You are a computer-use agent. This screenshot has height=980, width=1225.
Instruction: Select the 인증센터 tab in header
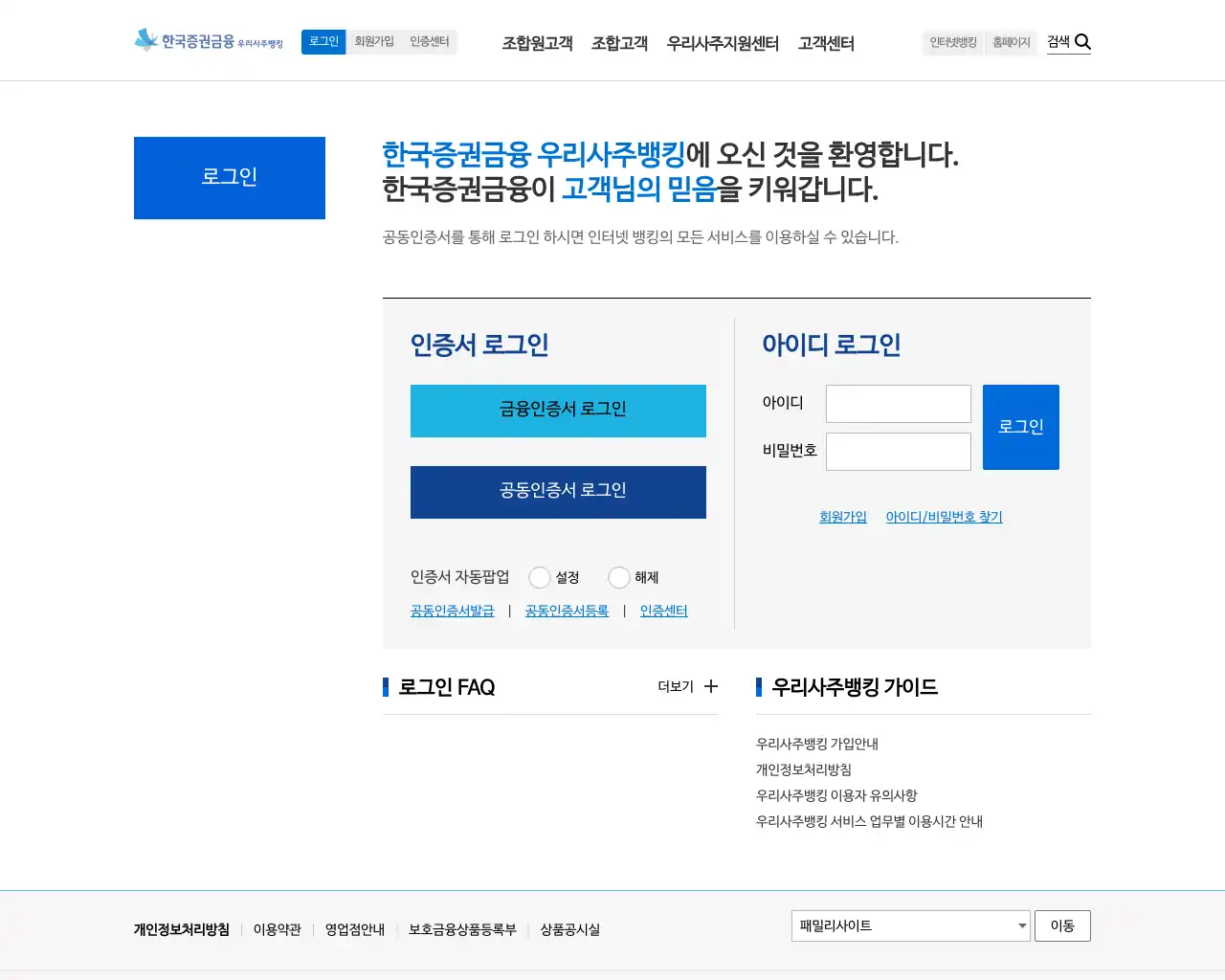tap(430, 41)
